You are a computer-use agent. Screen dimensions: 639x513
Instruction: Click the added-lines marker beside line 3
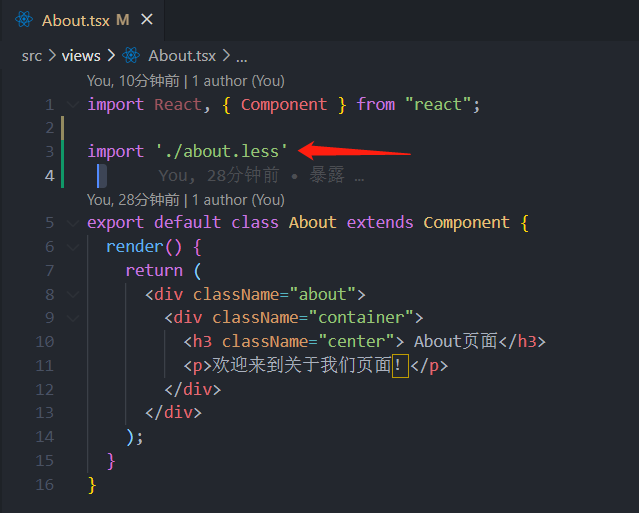click(62, 152)
